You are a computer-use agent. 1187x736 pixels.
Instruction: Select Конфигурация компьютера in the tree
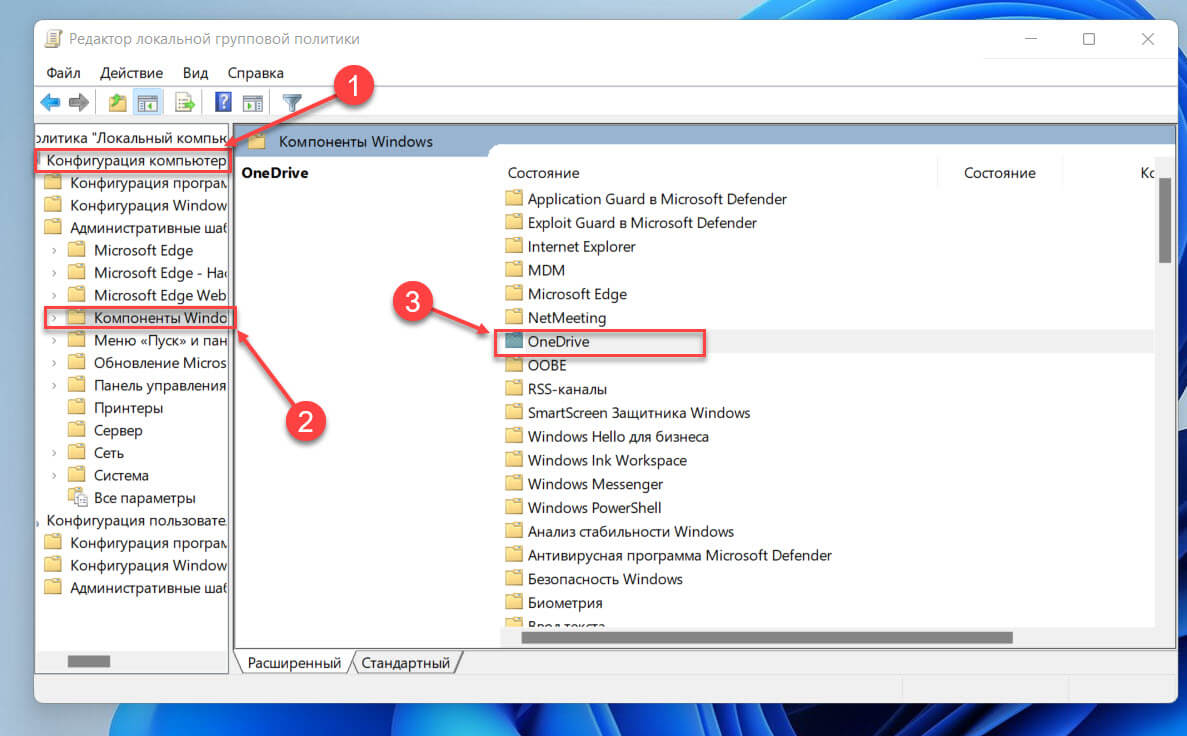pos(135,161)
